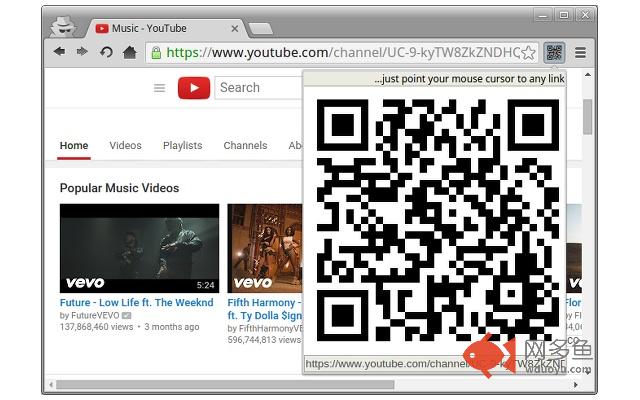Click the URL text field below the QR code
Image resolution: width=640 pixels, height=400 pixels.
coord(435,364)
